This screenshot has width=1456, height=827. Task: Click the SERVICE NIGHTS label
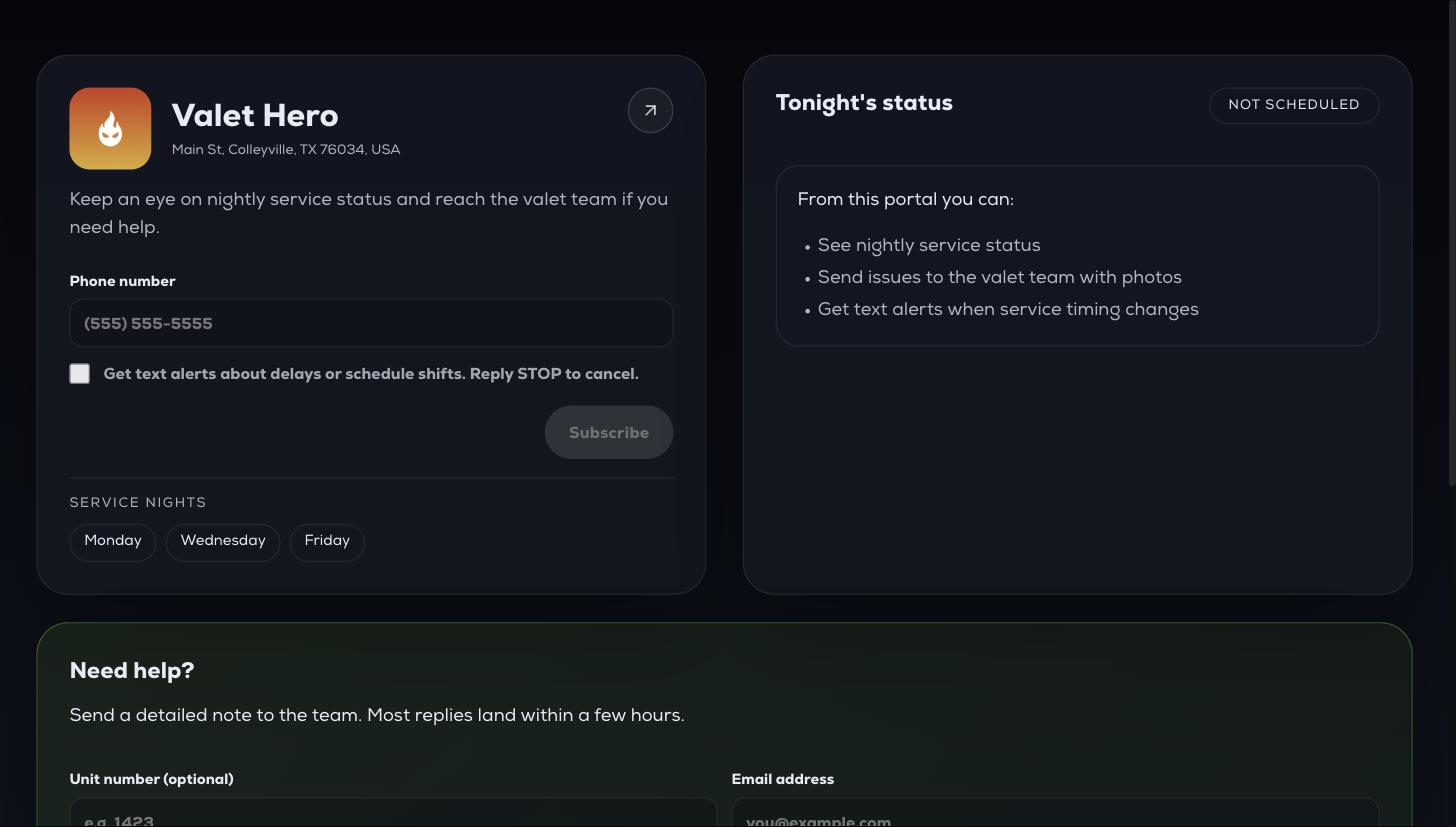(138, 503)
